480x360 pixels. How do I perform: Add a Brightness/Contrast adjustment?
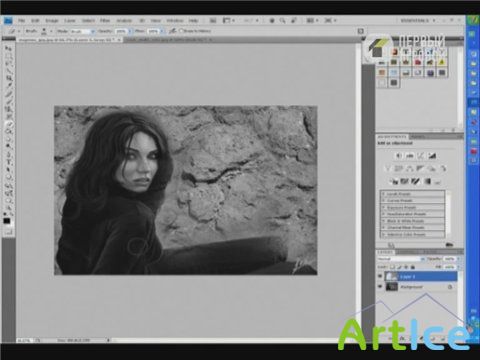click(398, 156)
